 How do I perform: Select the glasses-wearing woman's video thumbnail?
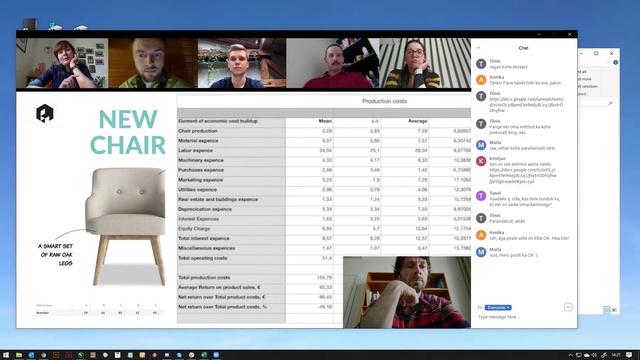425,63
